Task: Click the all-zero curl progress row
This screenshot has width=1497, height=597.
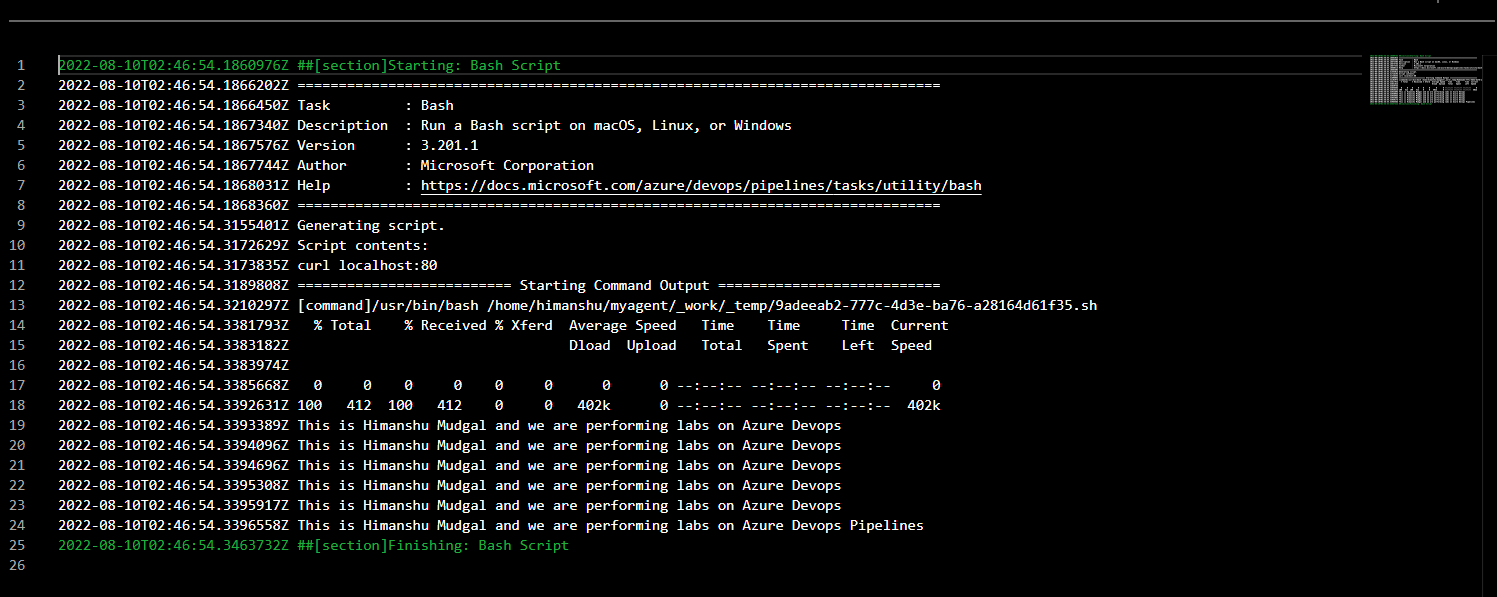Action: coord(499,385)
